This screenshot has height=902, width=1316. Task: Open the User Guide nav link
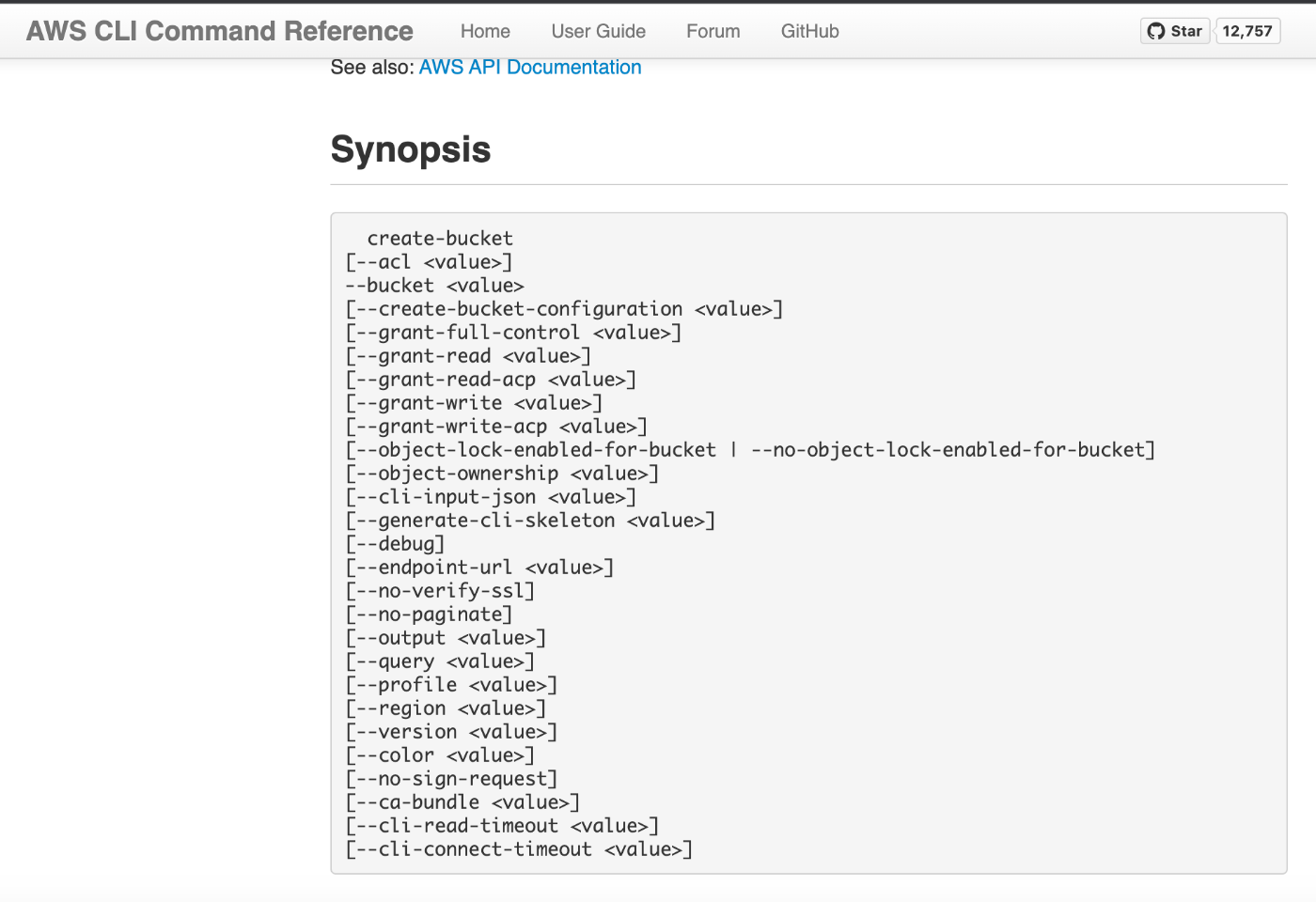599,31
